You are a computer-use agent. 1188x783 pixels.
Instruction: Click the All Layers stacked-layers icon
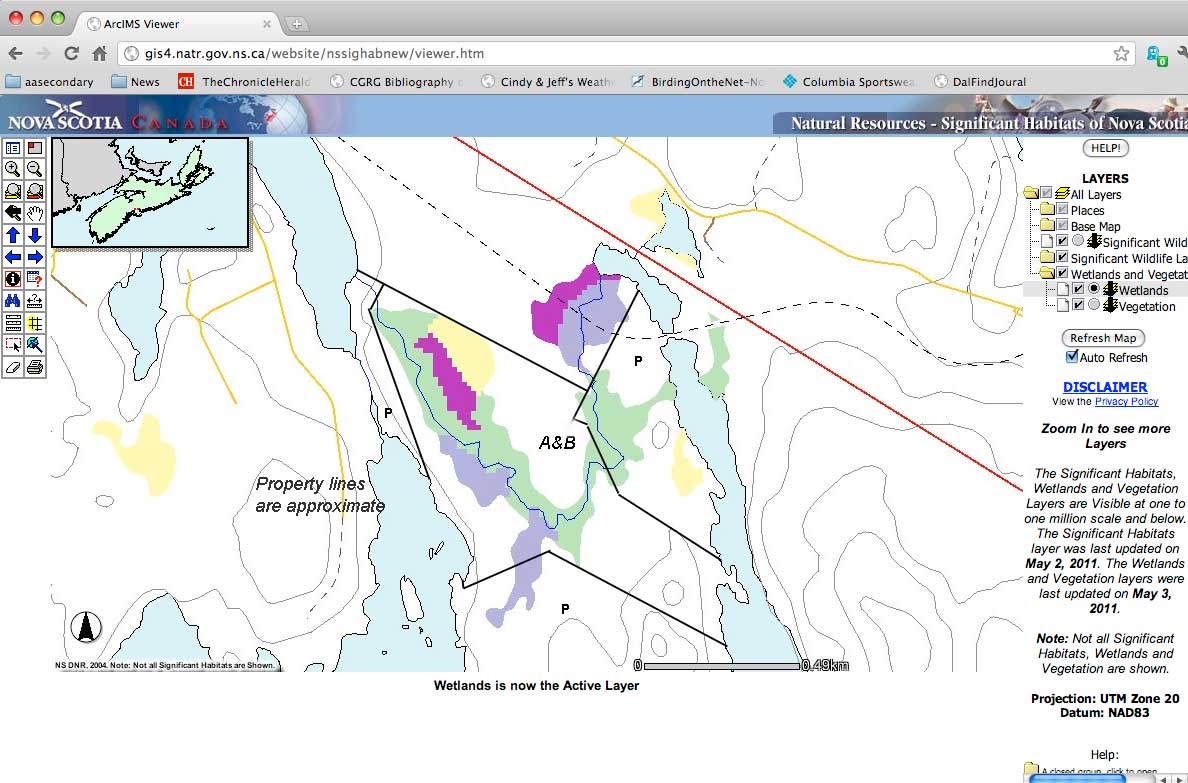[1062, 194]
